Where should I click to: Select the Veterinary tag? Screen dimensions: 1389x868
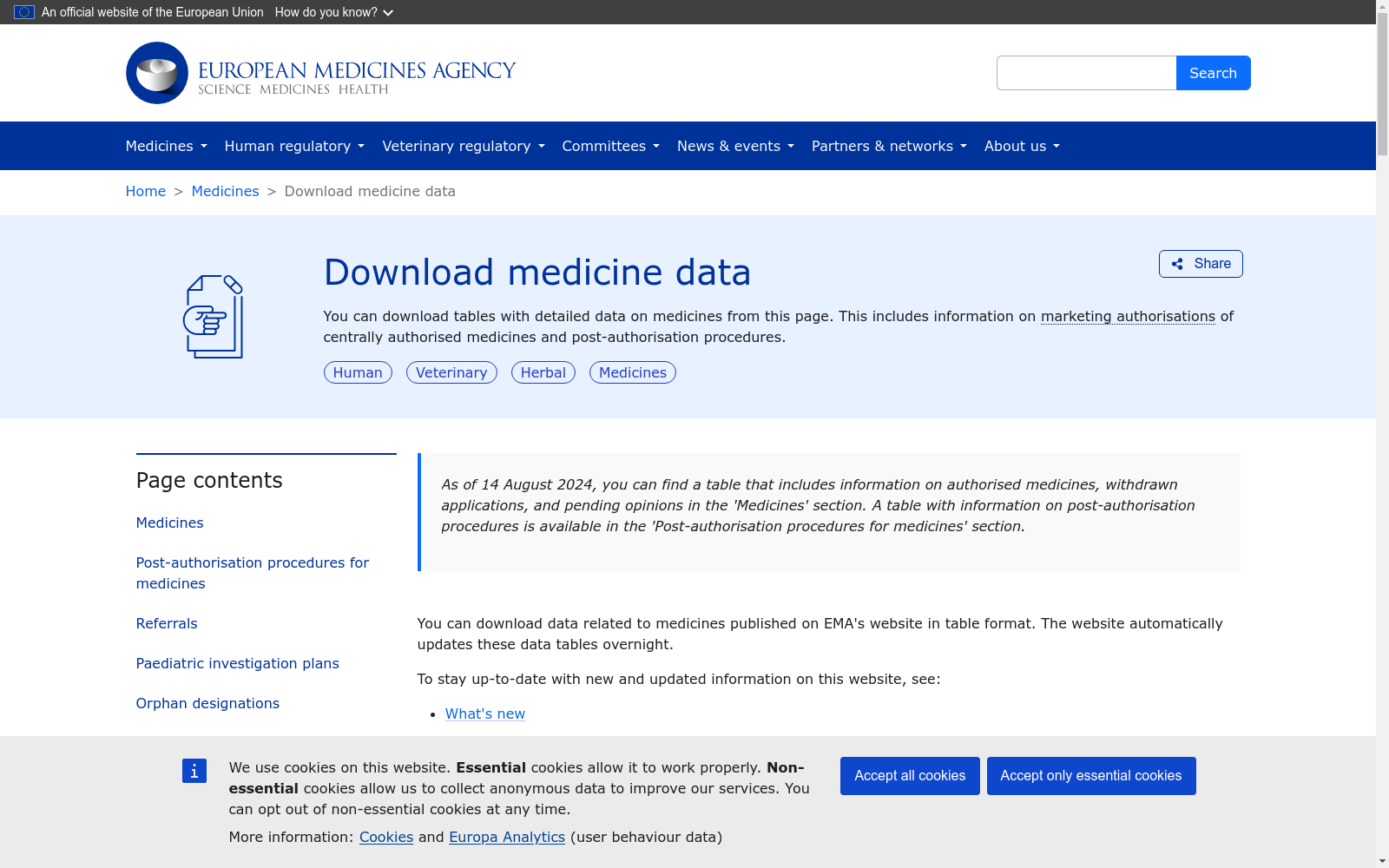[x=451, y=372]
